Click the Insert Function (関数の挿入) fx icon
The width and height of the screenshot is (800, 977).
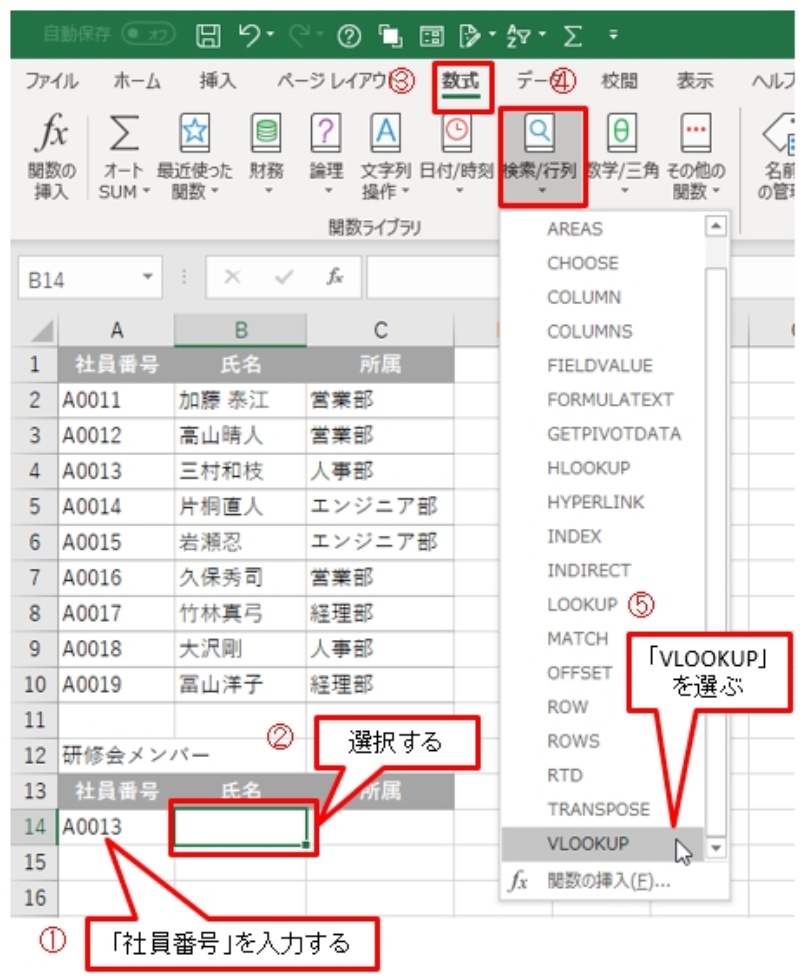tap(51, 133)
